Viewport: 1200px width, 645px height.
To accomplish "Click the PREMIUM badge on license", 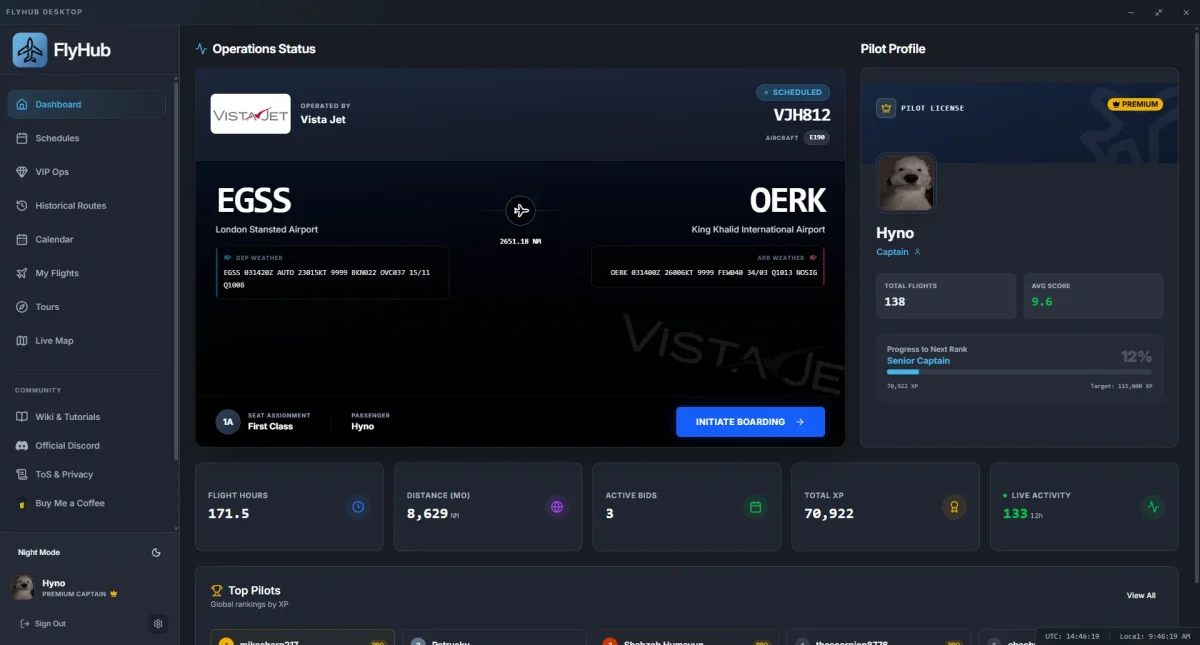I will [x=1135, y=104].
